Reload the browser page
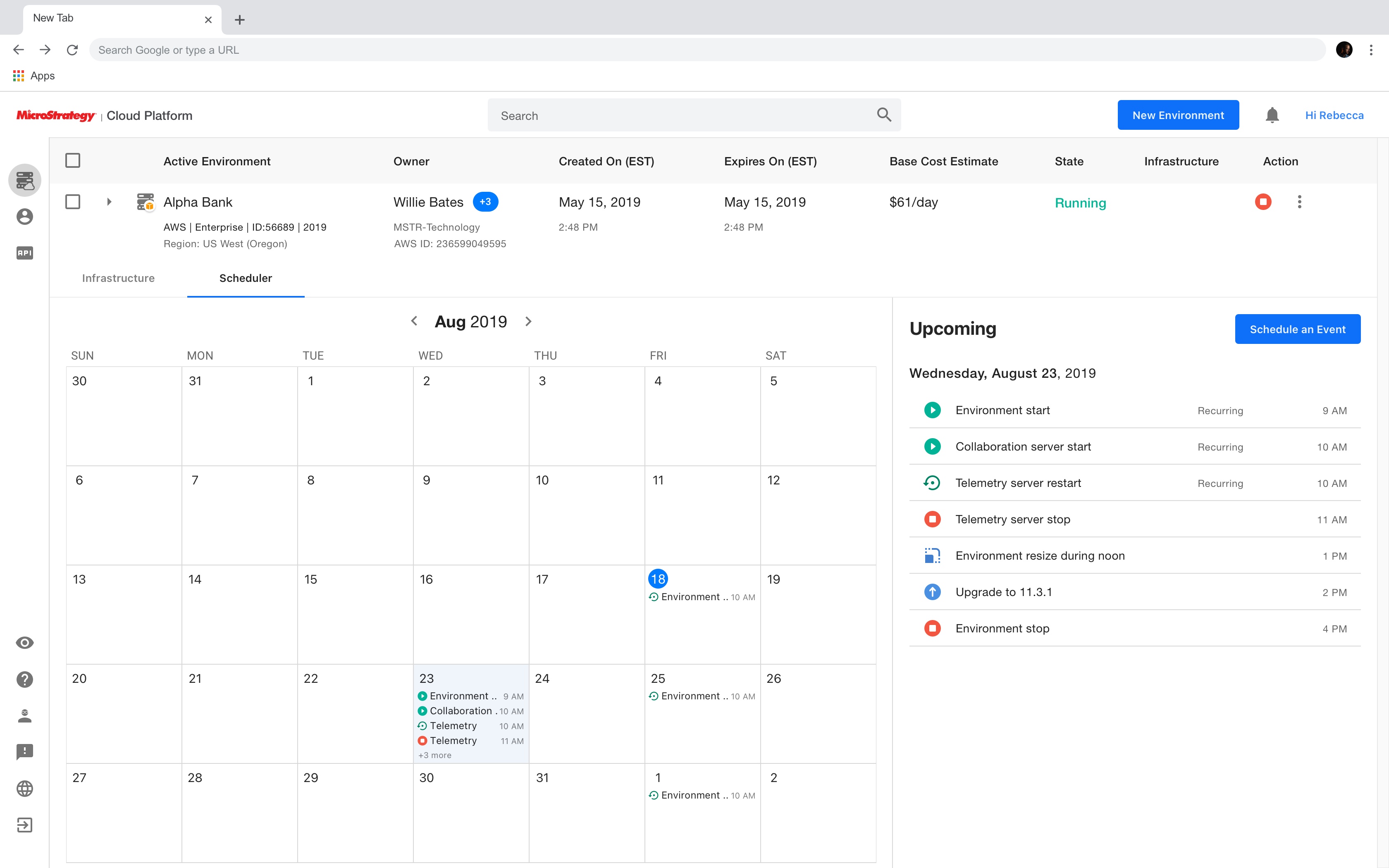The height and width of the screenshot is (868, 1389). (72, 50)
